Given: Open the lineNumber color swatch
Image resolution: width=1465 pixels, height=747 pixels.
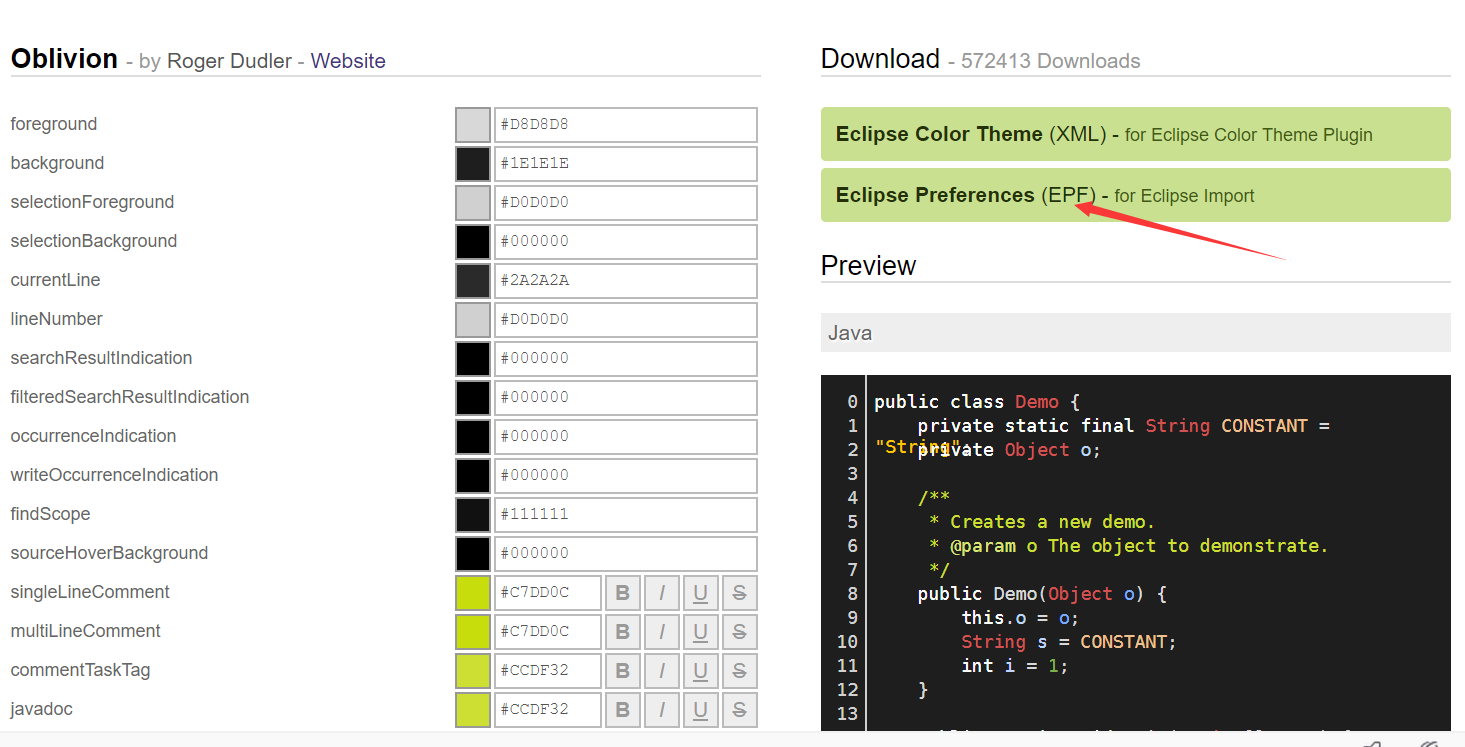Looking at the screenshot, I should pyautogui.click(x=473, y=320).
